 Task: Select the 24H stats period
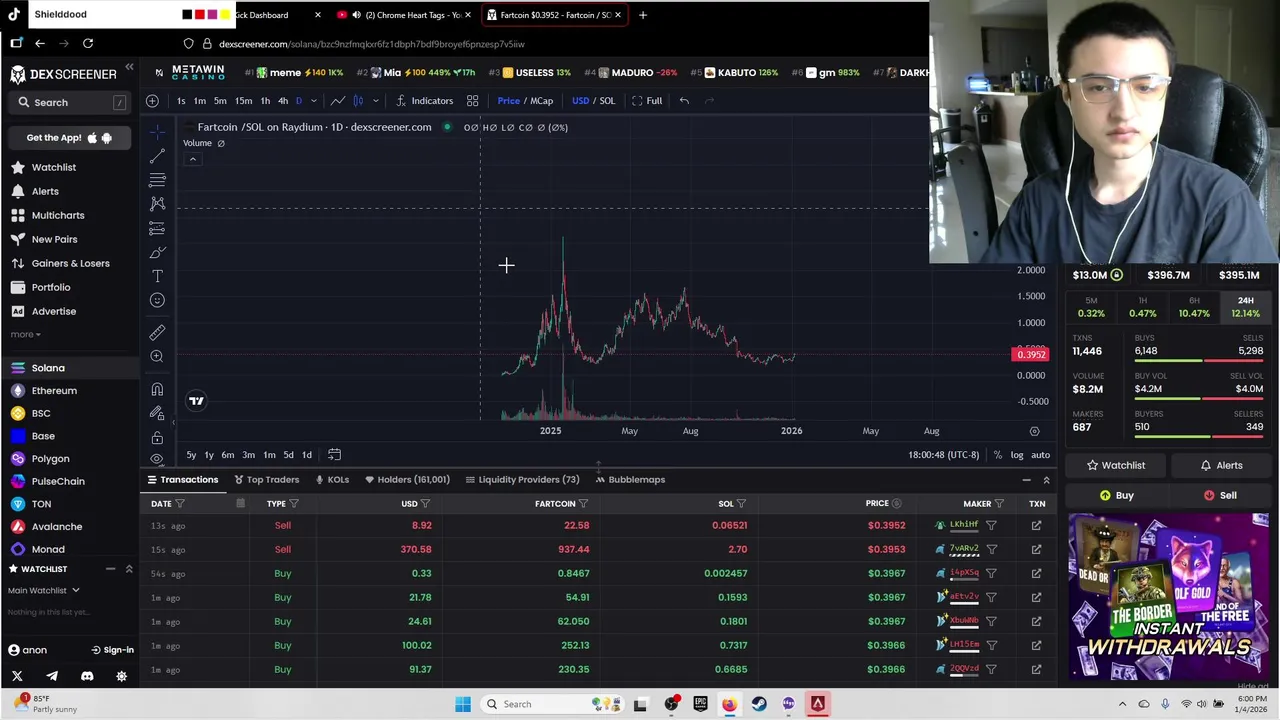tap(1246, 307)
